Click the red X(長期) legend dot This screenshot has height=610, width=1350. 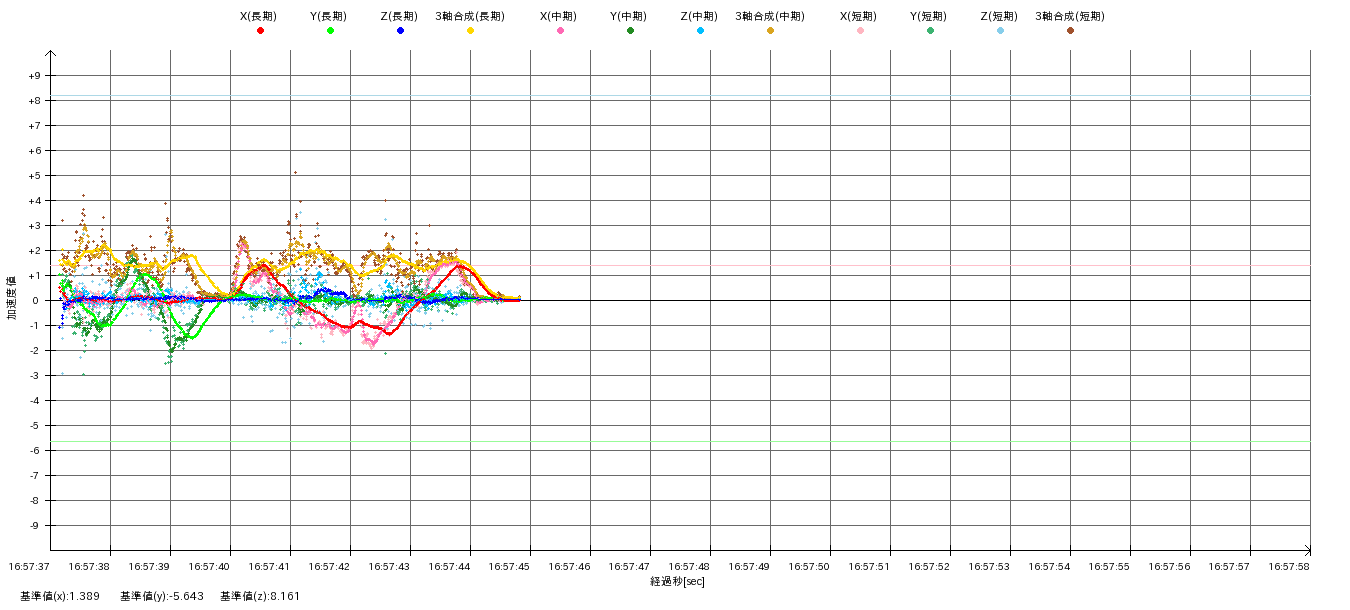[x=260, y=31]
